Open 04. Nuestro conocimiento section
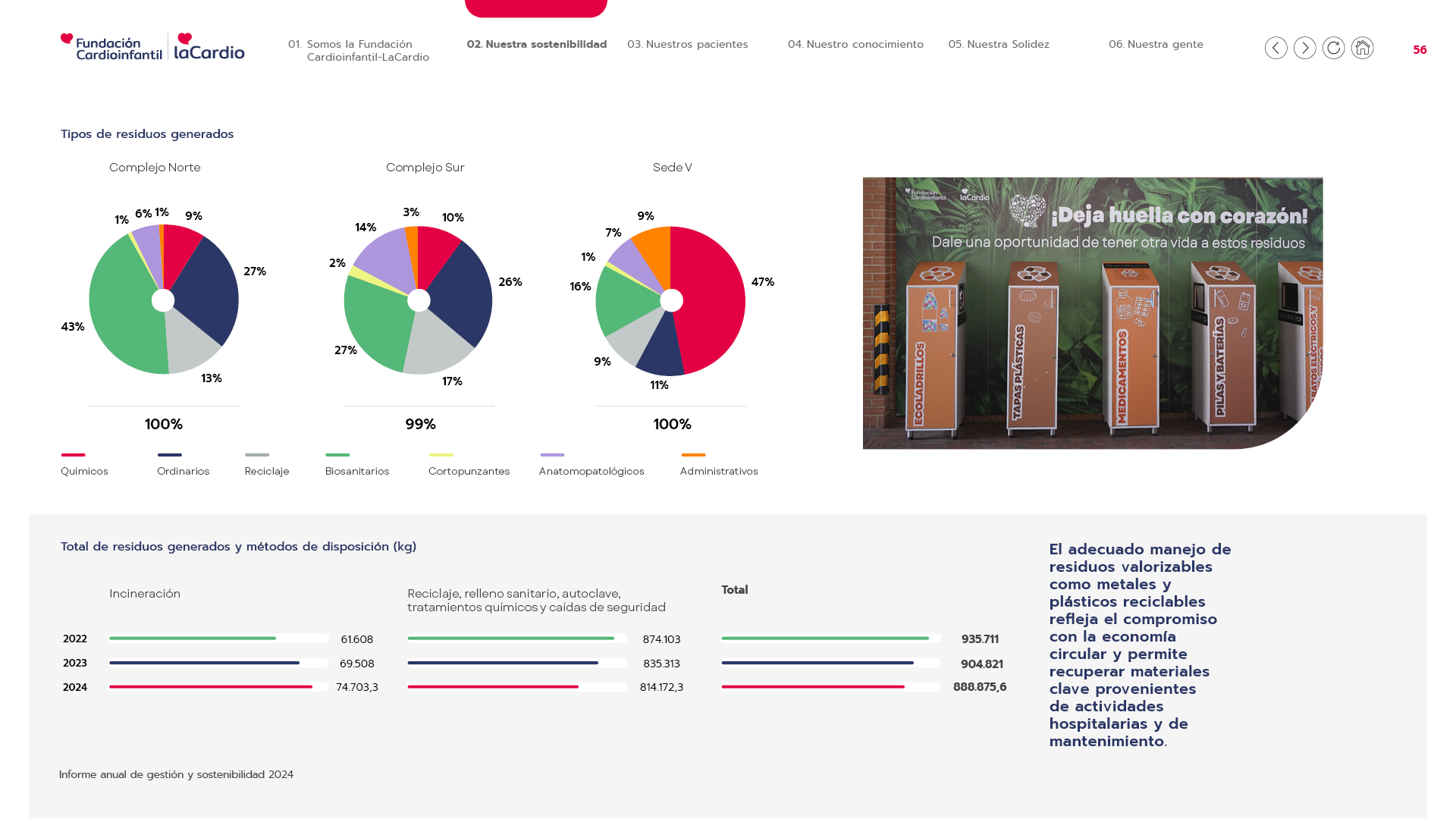The height and width of the screenshot is (819, 1456). coord(855,44)
